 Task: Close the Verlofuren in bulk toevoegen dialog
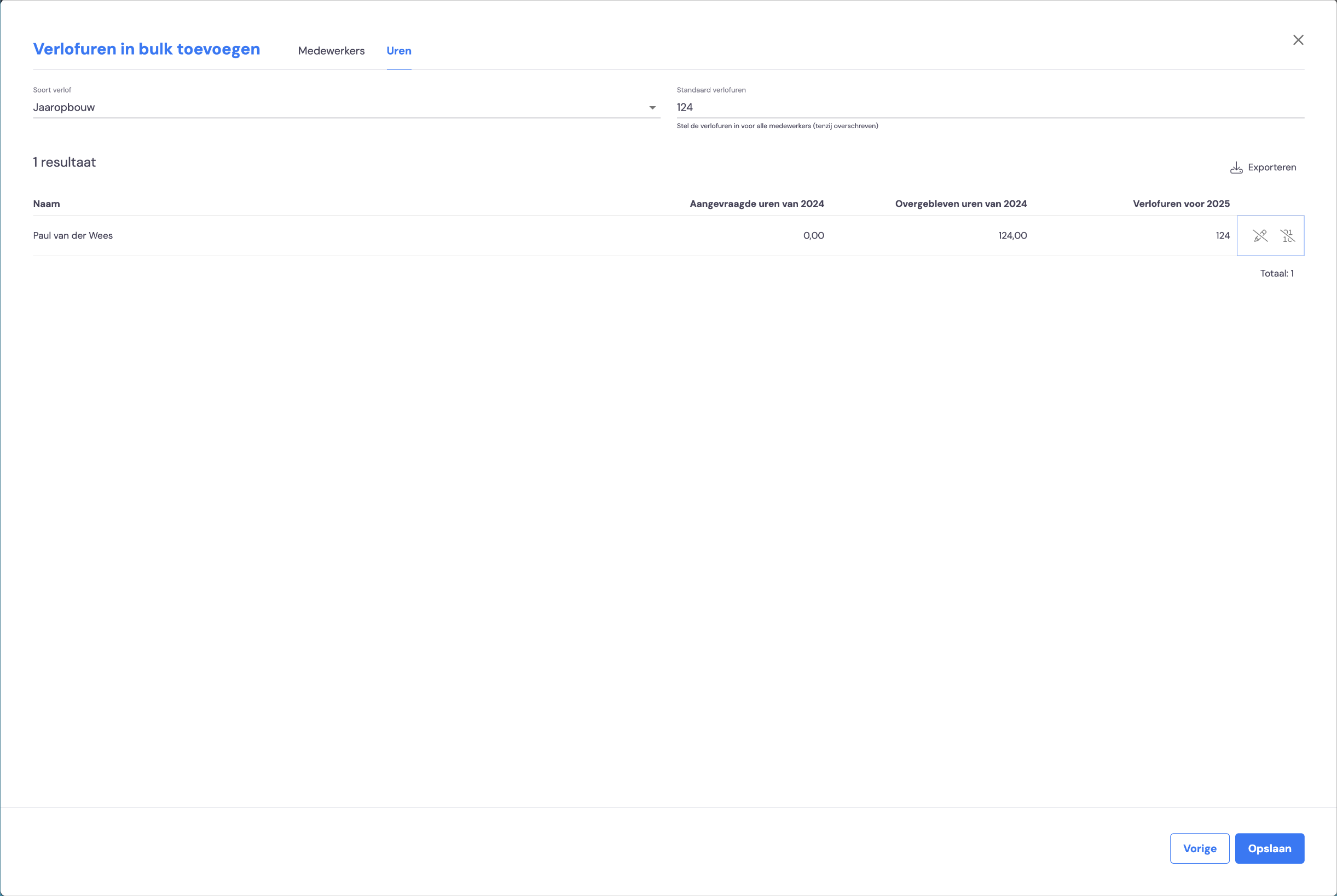pyautogui.click(x=1298, y=40)
